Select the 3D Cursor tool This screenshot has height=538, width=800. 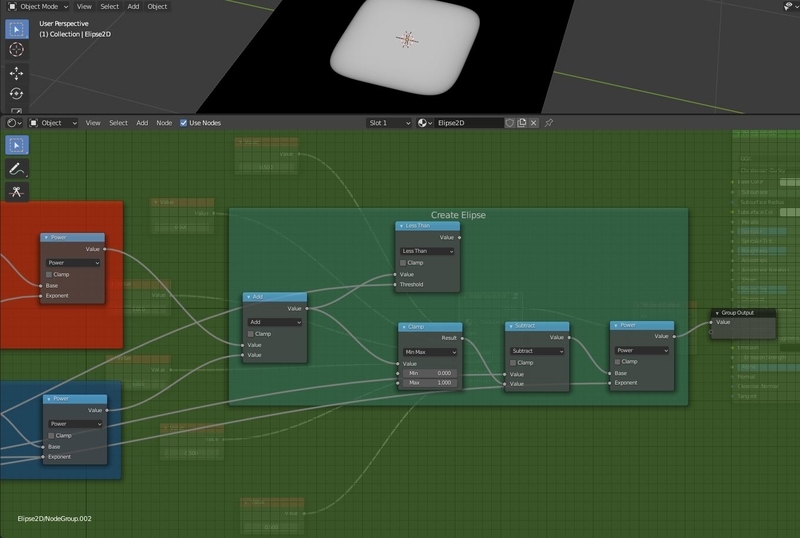coord(17,50)
